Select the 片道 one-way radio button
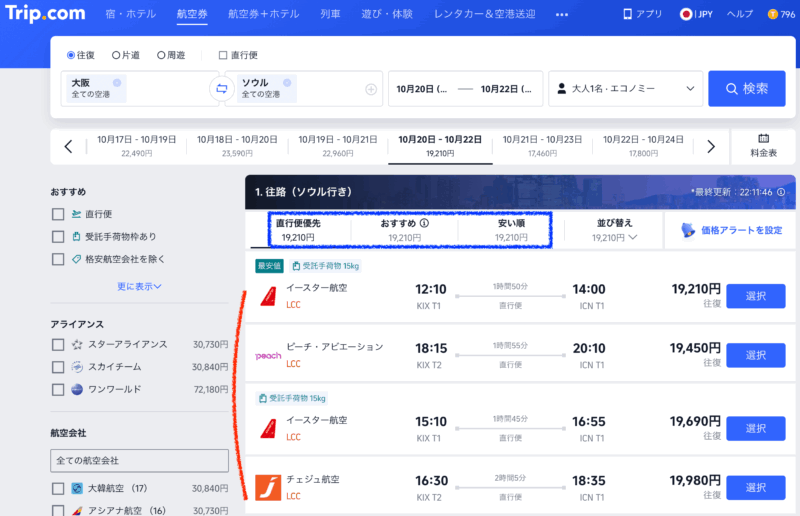Viewport: 800px width, 516px height. 116,55
